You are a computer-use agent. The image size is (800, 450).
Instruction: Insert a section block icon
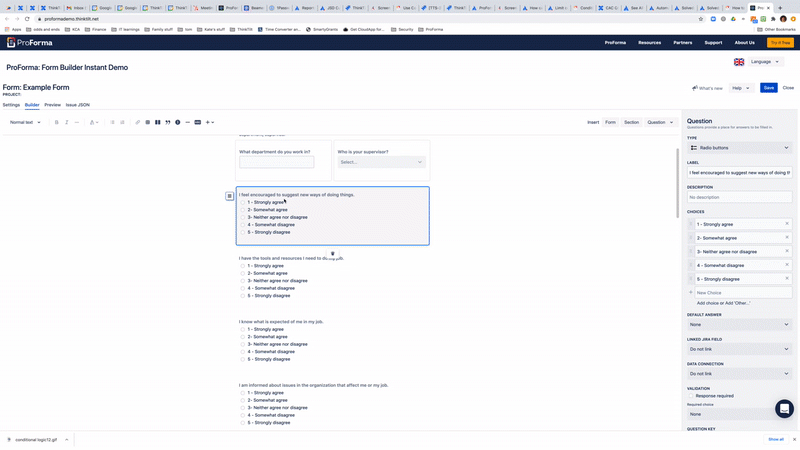(x=197, y=122)
